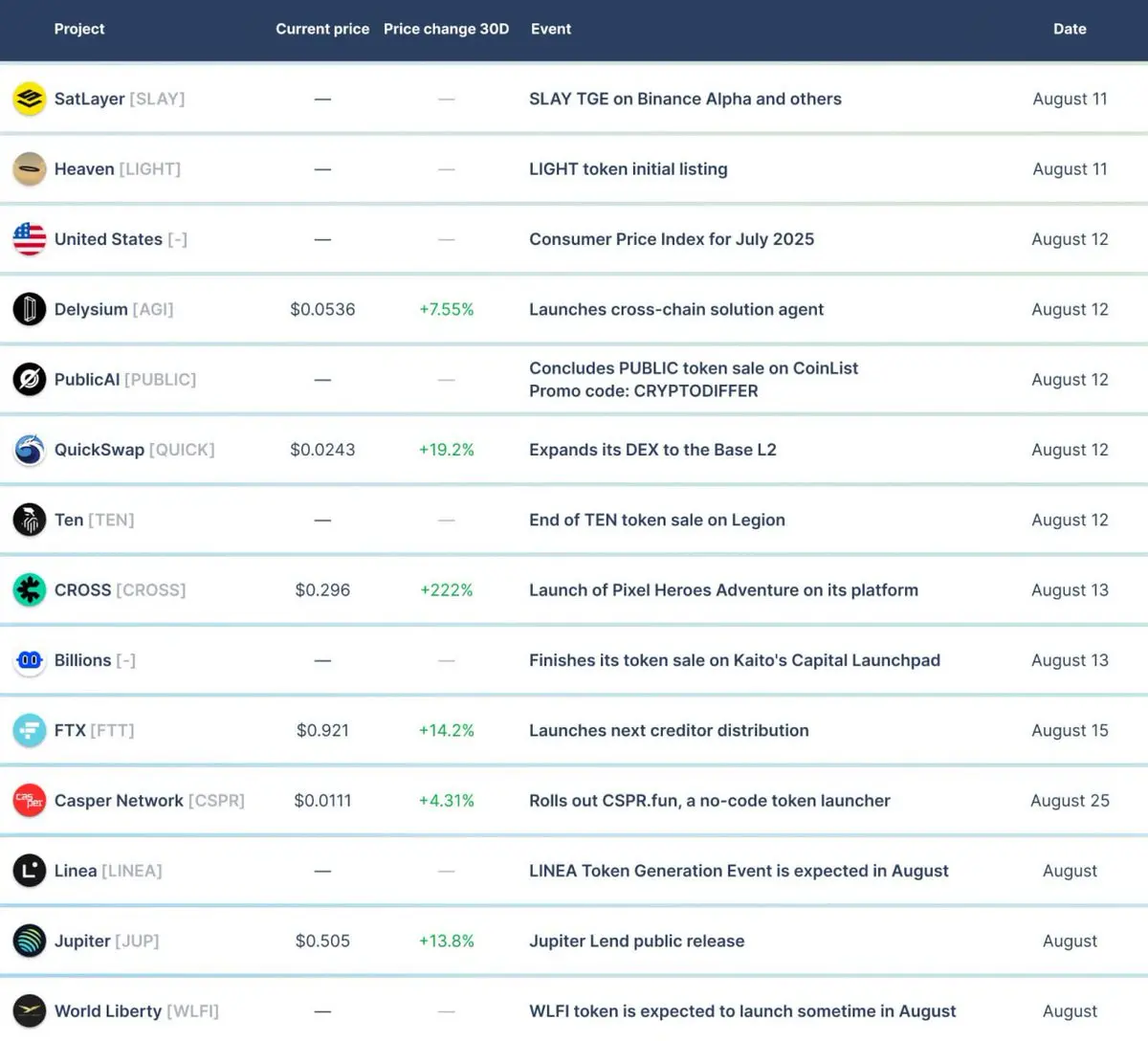This screenshot has width=1148, height=1041.
Task: Open the Delysium [AGI] project name
Action: (x=114, y=309)
